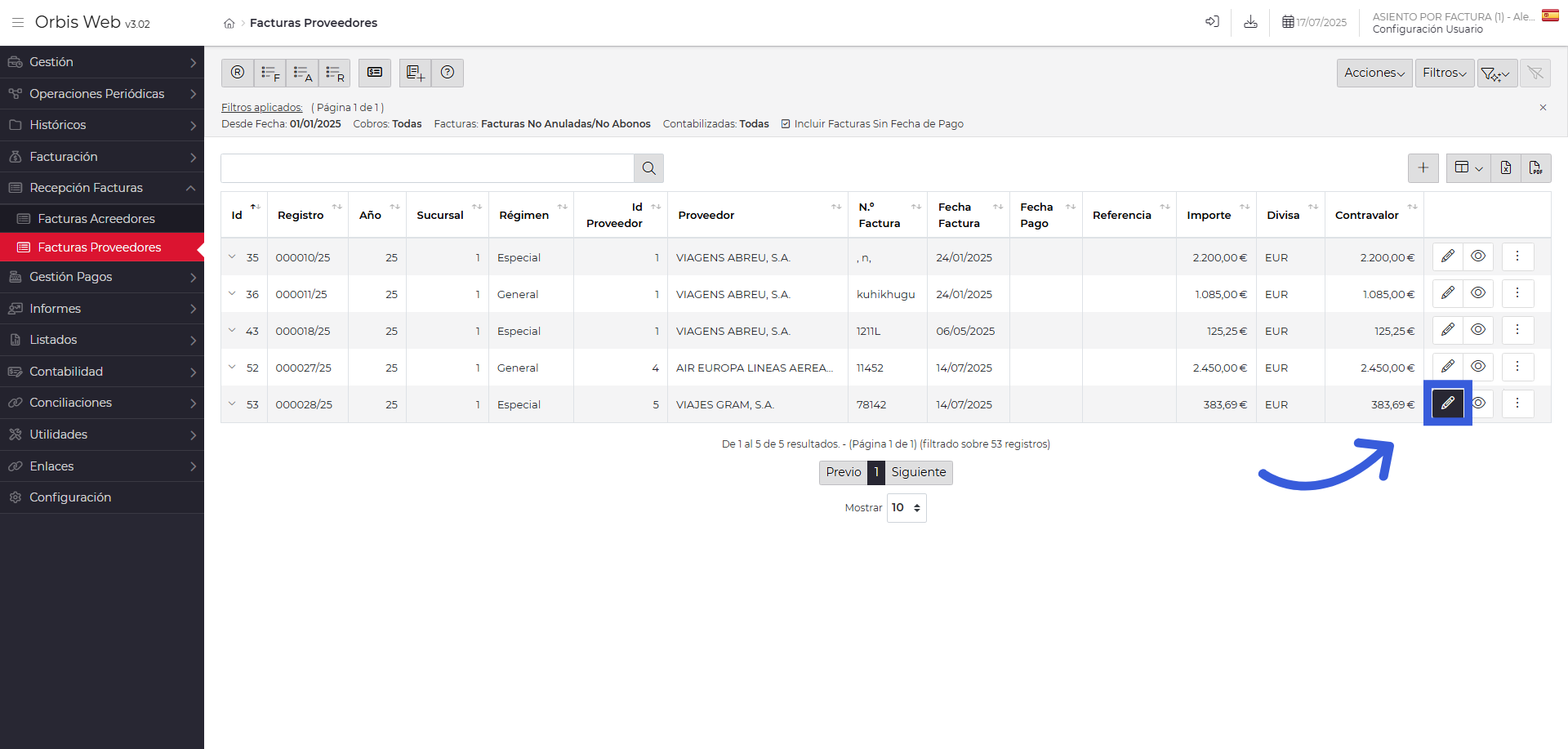Screen dimensions: 1568x749
Task: Export the invoice list to Excel
Action: (x=1505, y=168)
